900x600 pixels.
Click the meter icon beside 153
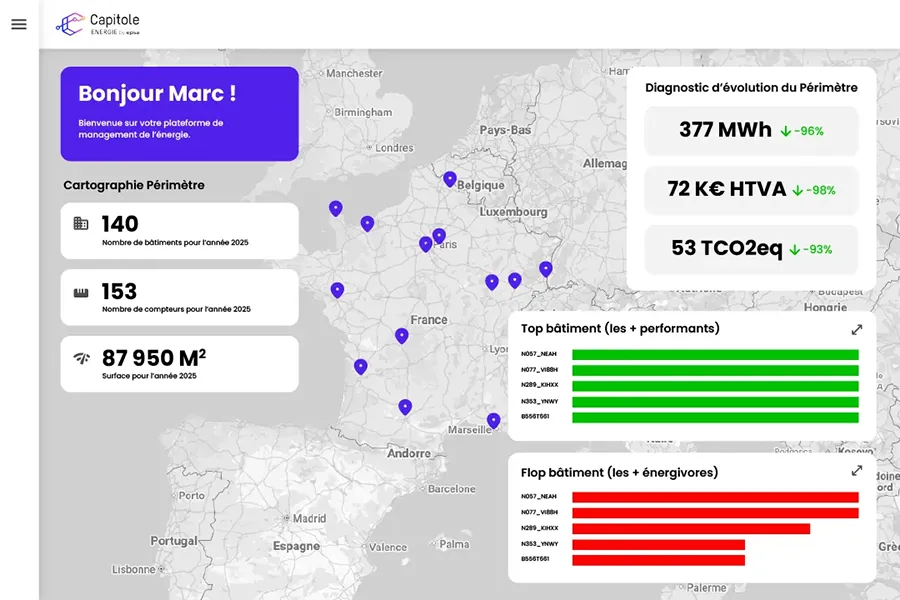pos(81,292)
